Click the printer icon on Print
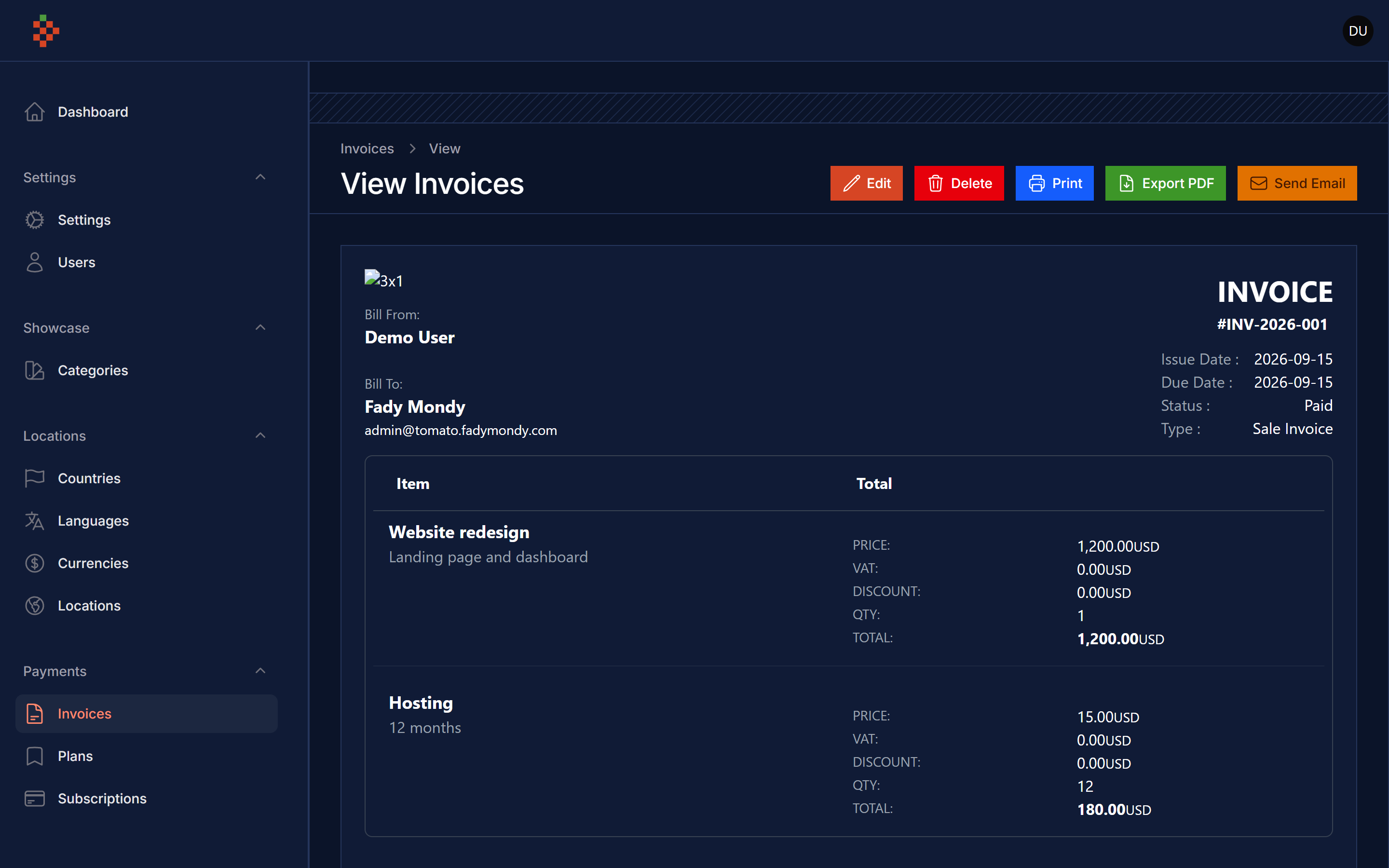The height and width of the screenshot is (868, 1389). [1036, 183]
